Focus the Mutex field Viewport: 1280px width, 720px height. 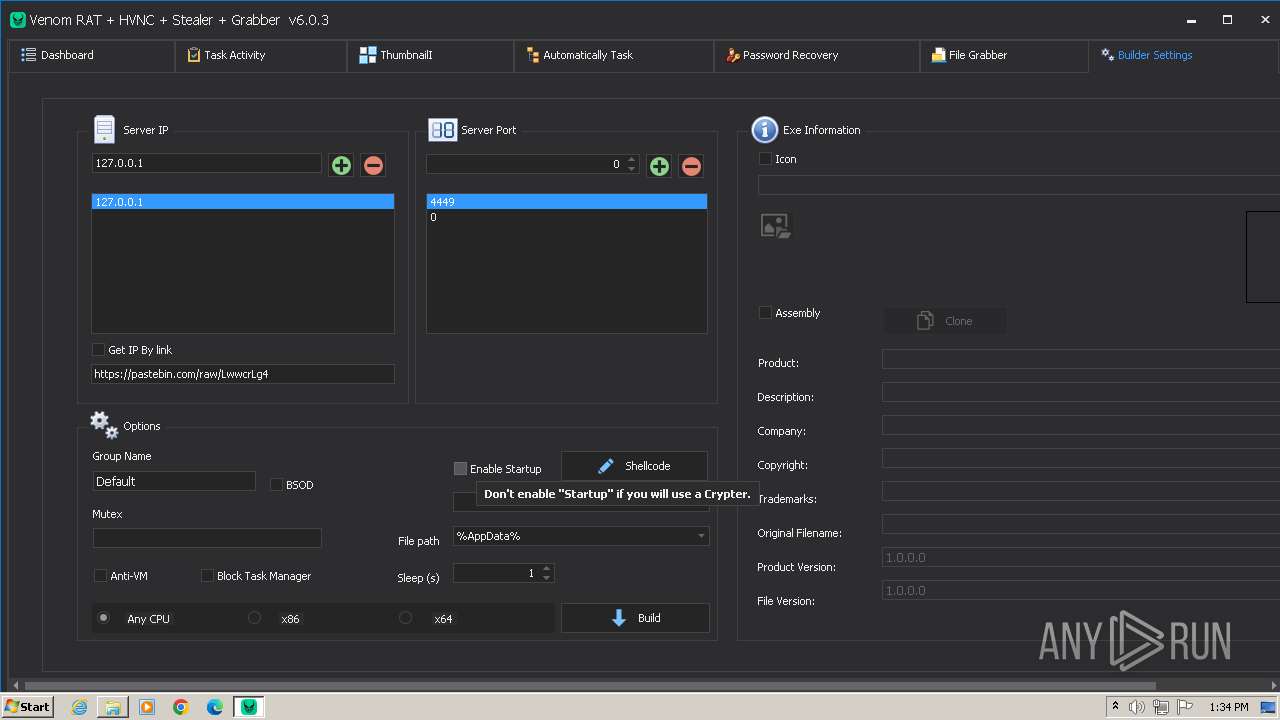tap(207, 538)
